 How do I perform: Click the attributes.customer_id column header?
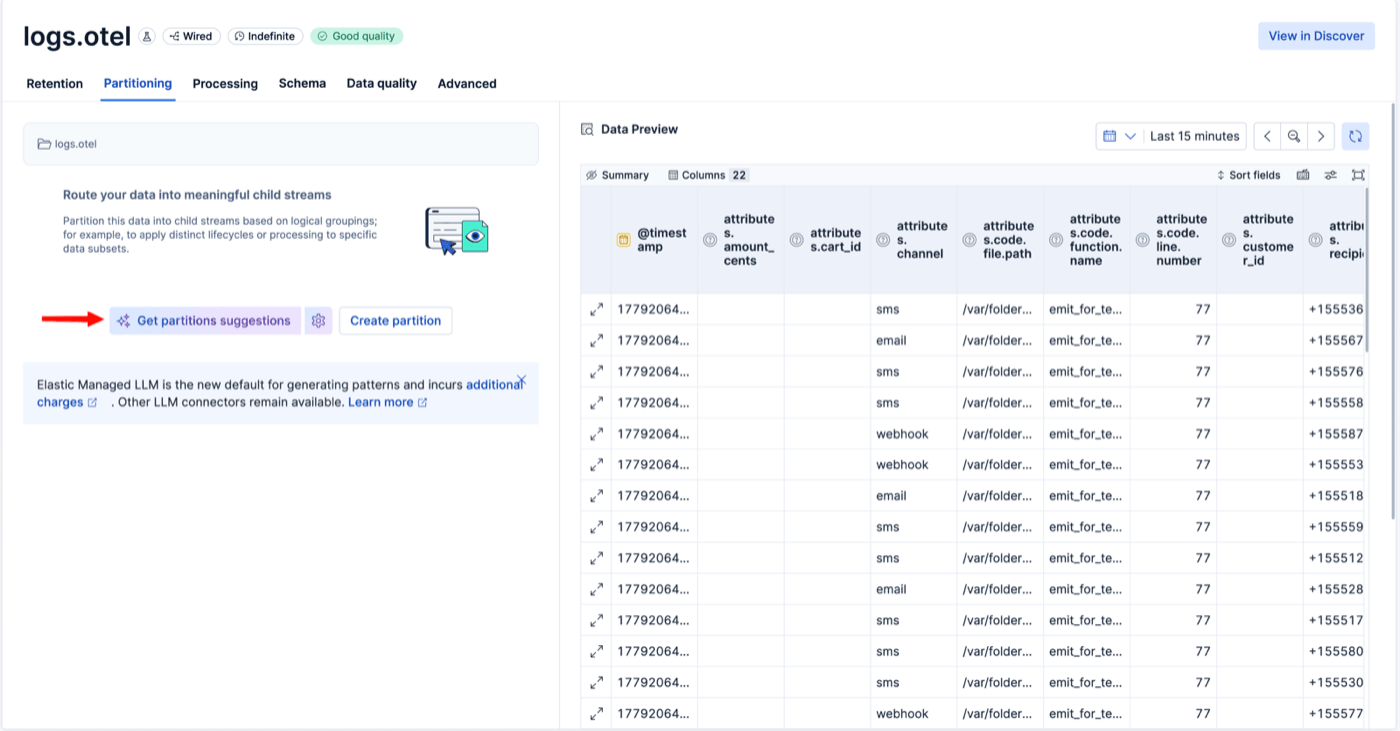point(1260,240)
